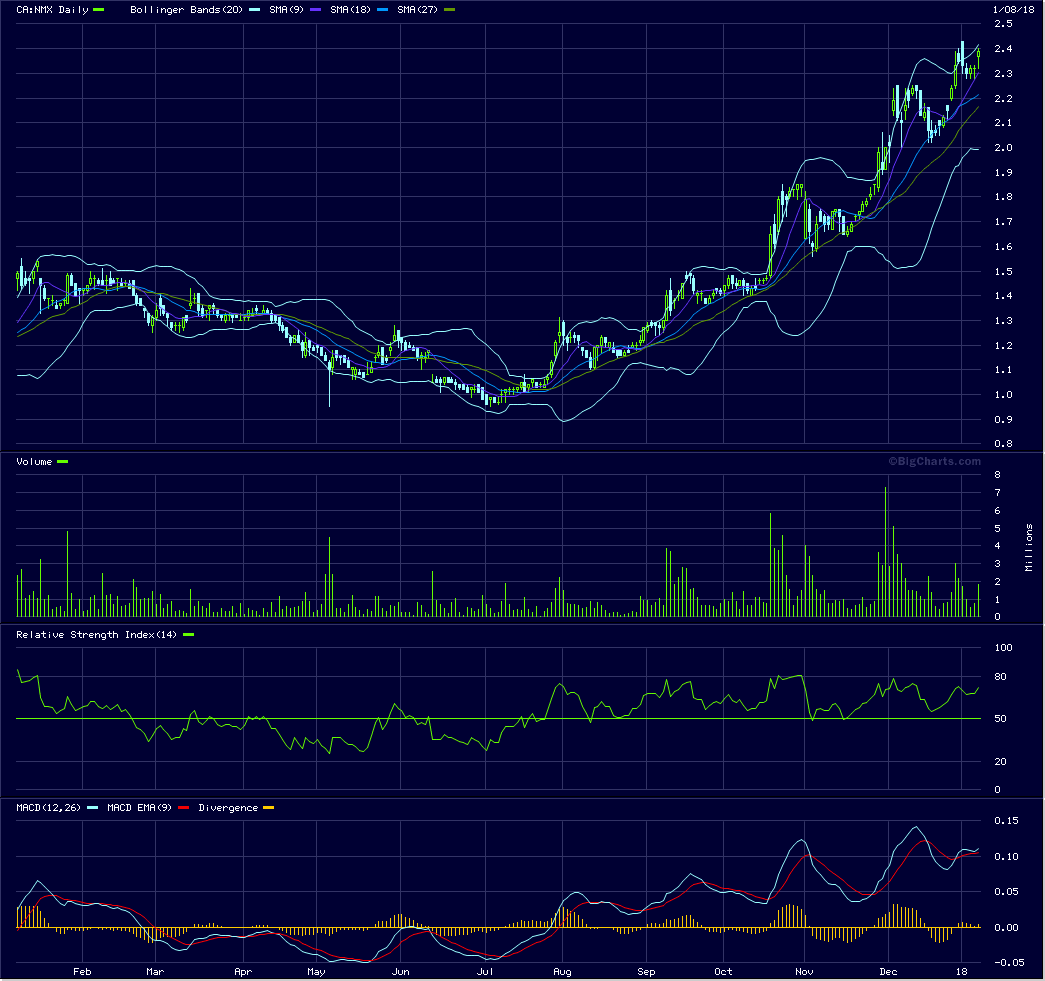Click the red MACD EMA(9) swatch
The image size is (1045, 981).
tap(184, 808)
